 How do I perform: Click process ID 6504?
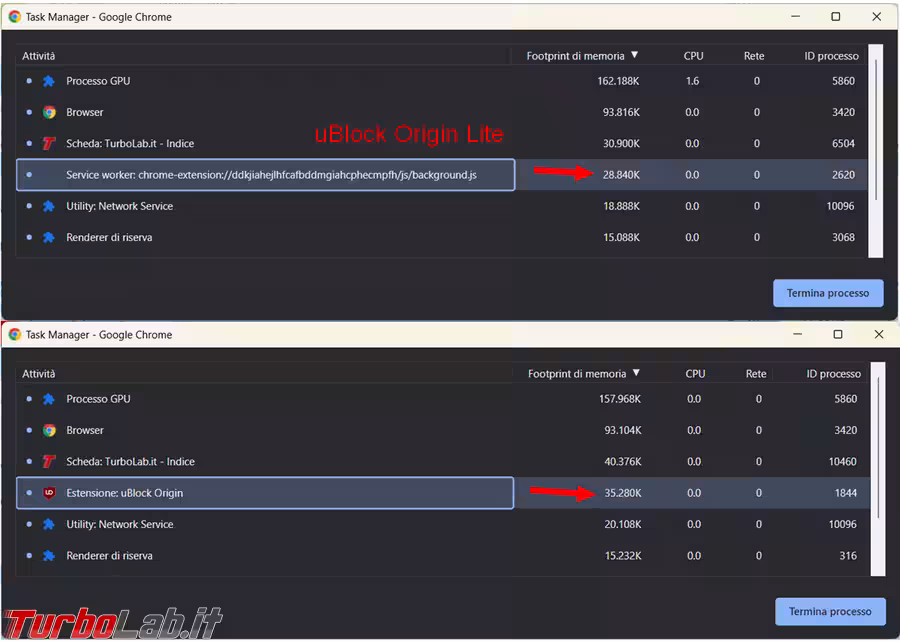click(843, 143)
